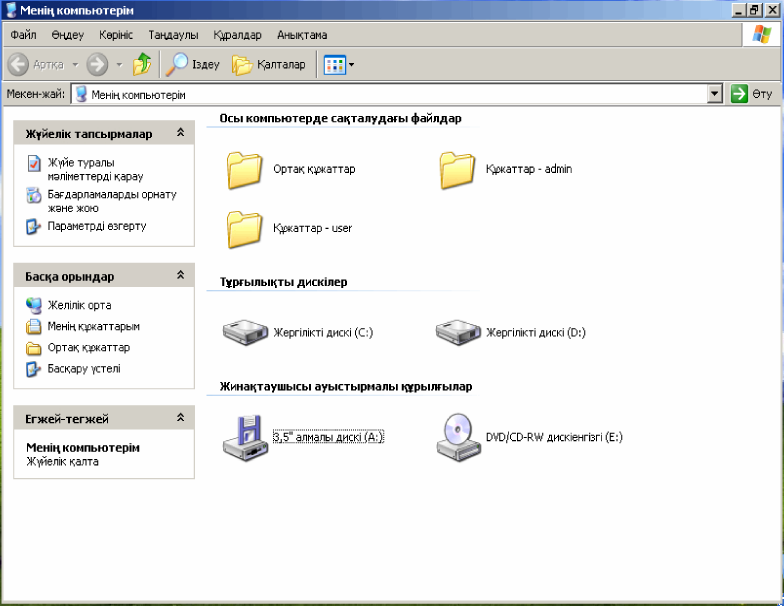The image size is (784, 606).
Task: Select the Ортақ құжаттар folder icon
Action: (x=244, y=170)
